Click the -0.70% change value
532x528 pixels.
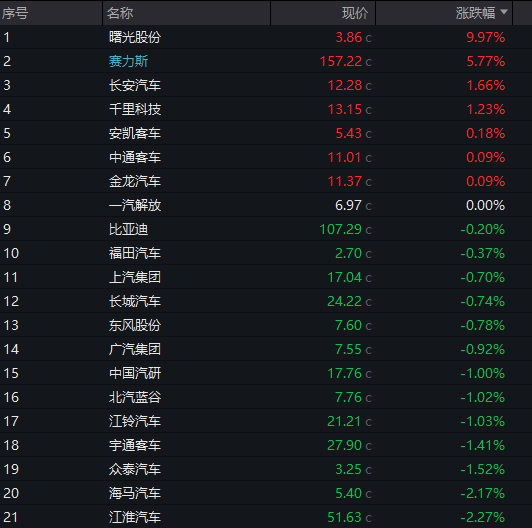click(483, 277)
